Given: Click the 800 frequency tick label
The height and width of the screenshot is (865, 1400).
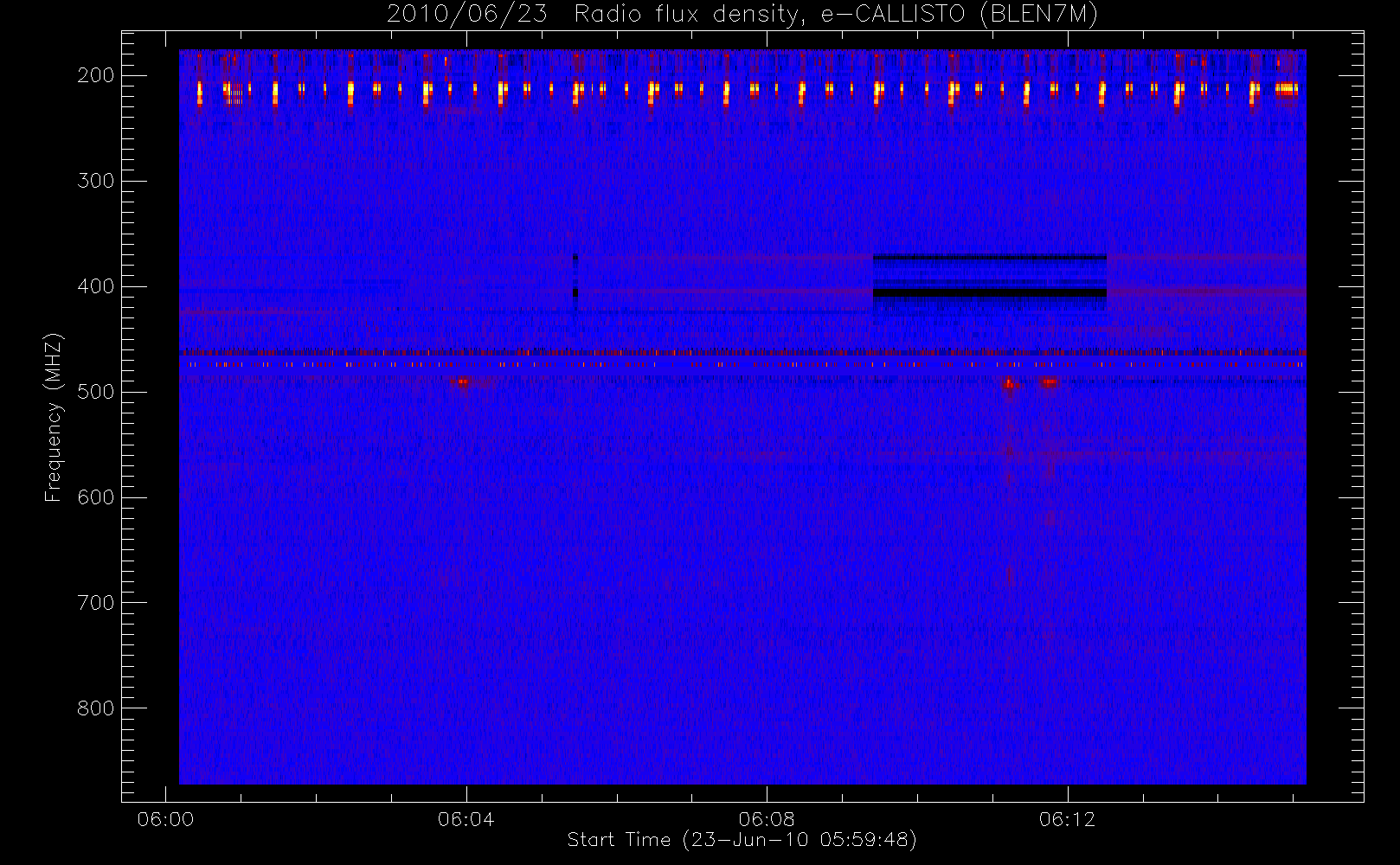Looking at the screenshot, I should click(x=95, y=708).
